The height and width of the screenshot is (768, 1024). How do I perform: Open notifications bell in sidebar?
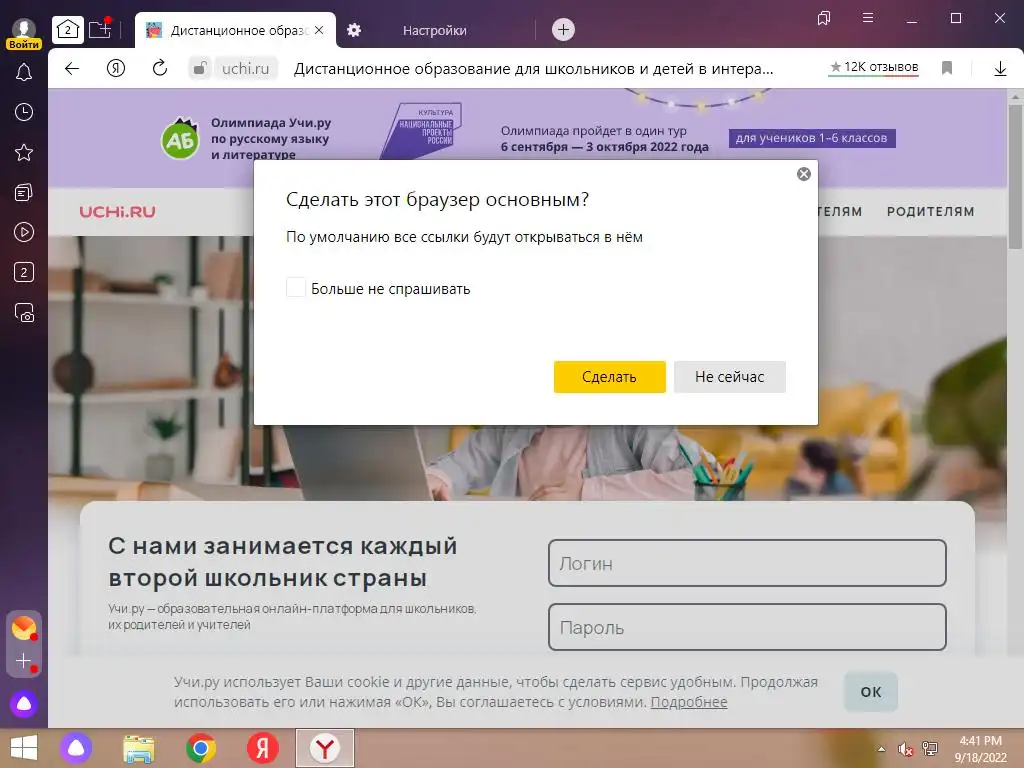point(24,72)
